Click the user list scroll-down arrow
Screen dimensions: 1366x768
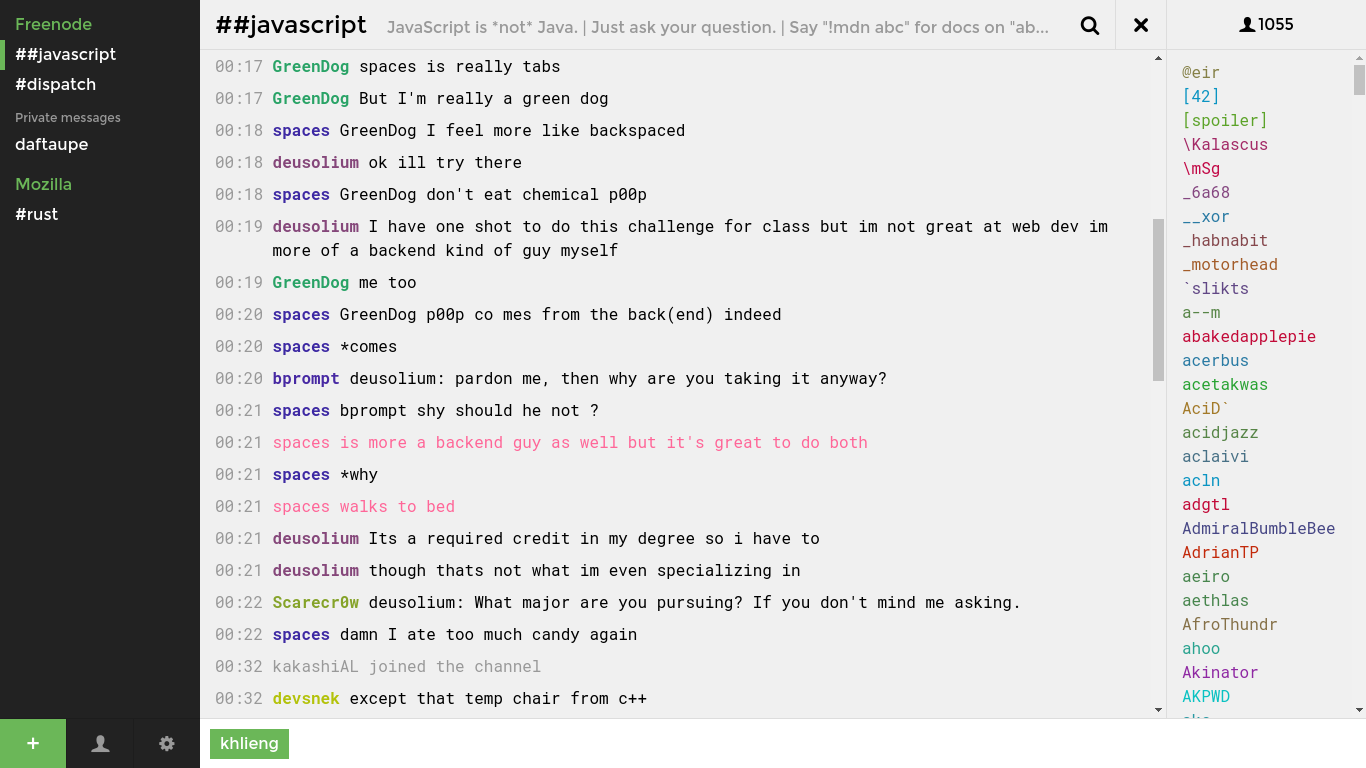tap(1359, 710)
